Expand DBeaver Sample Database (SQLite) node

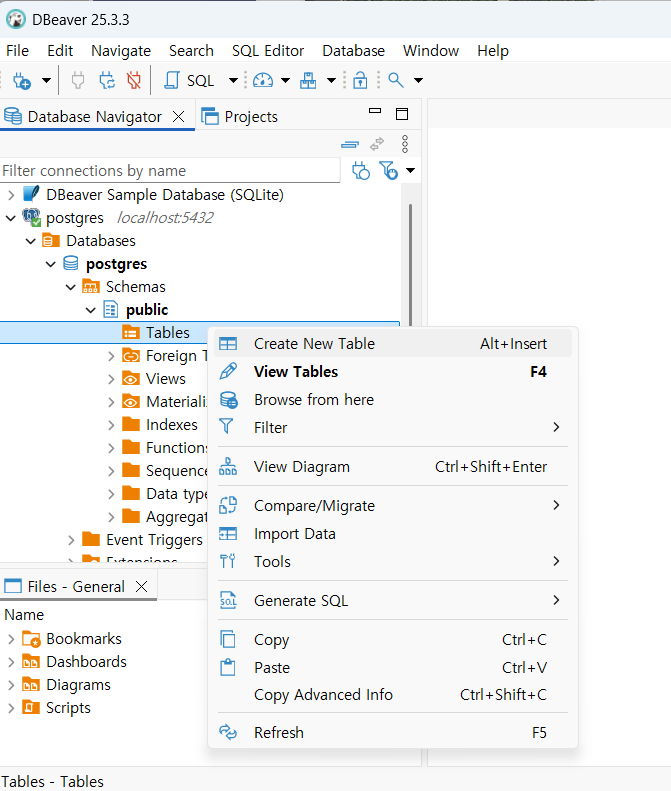click(x=11, y=195)
